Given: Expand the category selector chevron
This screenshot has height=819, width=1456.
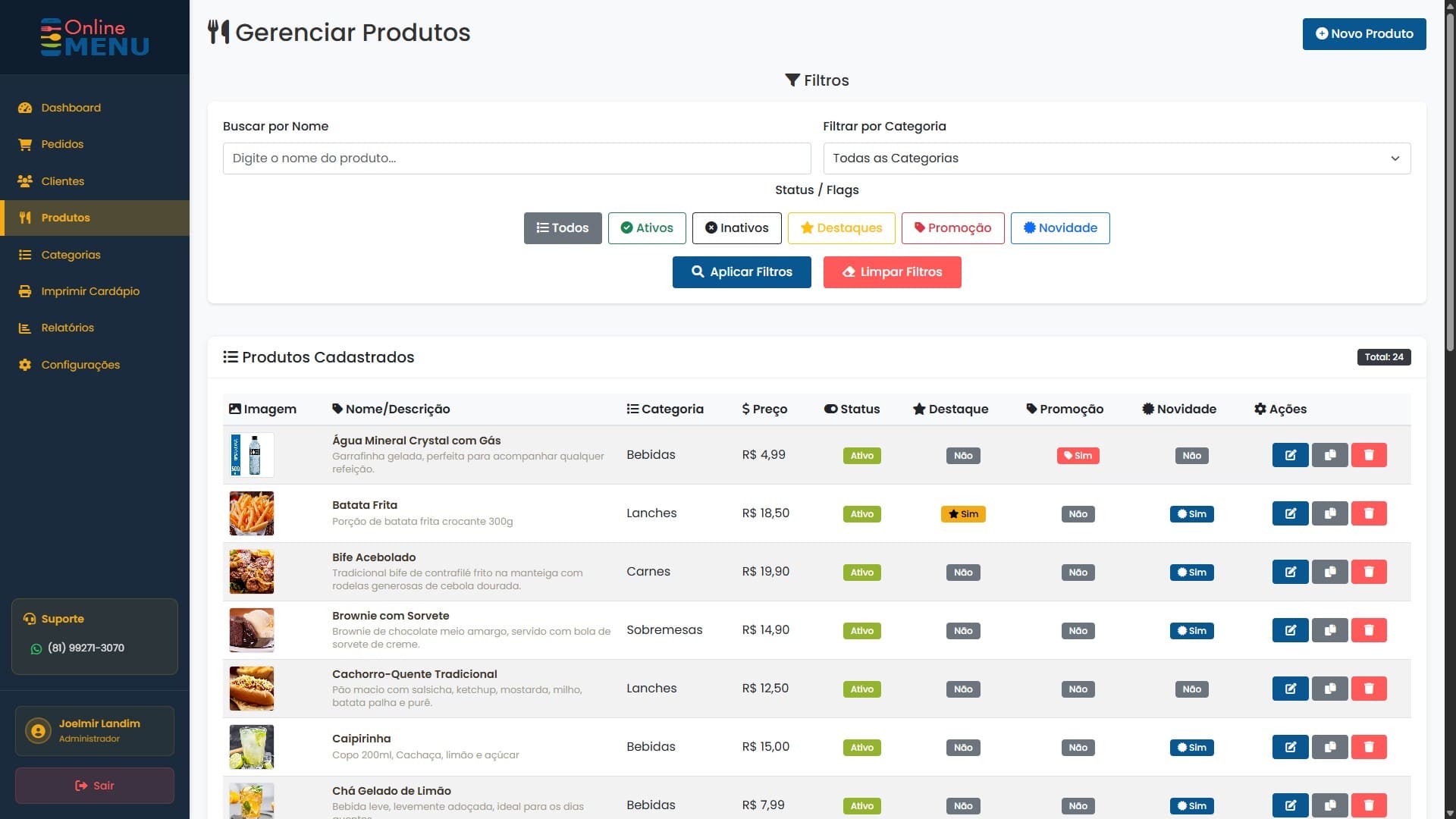Looking at the screenshot, I should [x=1395, y=158].
